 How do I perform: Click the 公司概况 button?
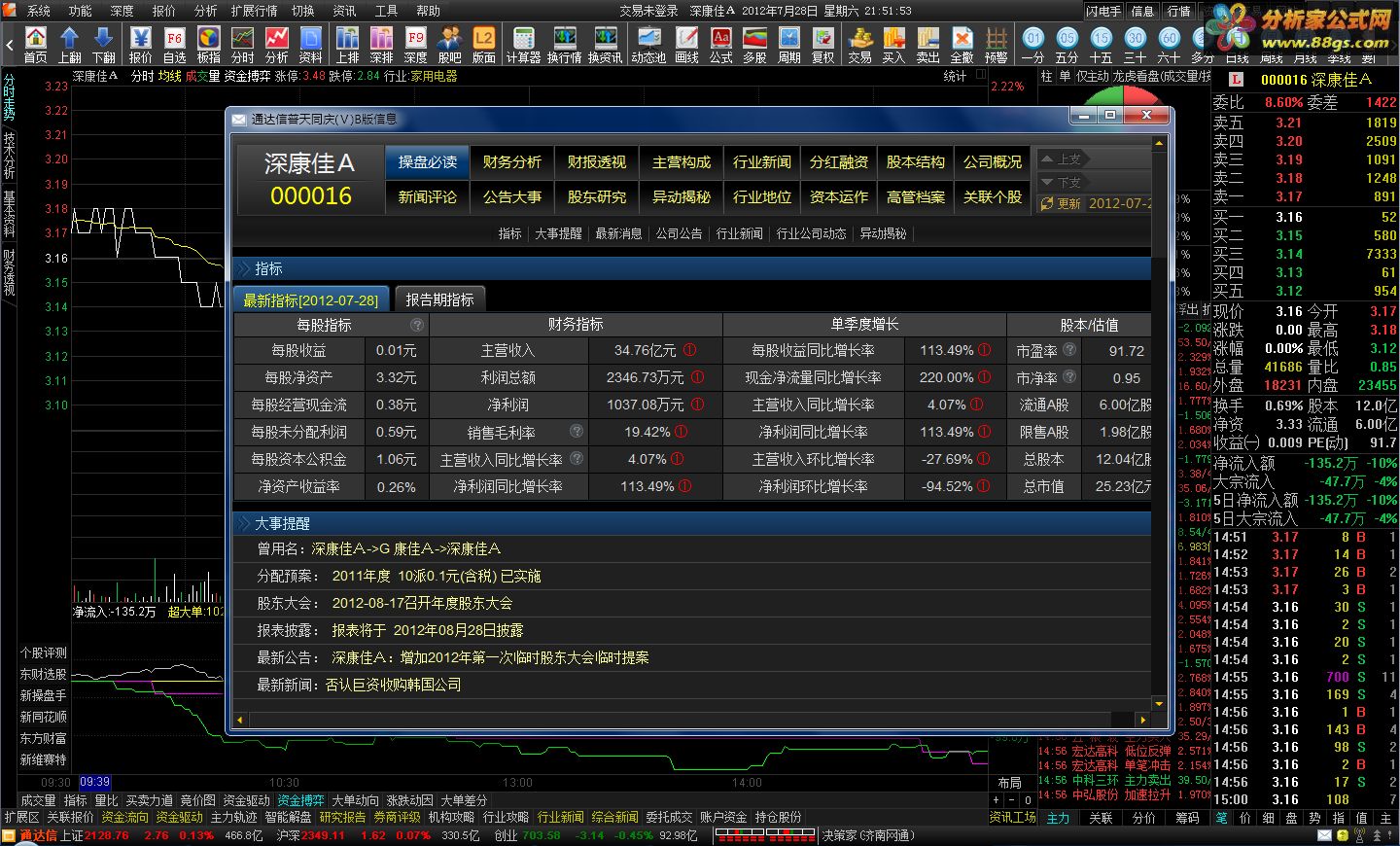(993, 161)
